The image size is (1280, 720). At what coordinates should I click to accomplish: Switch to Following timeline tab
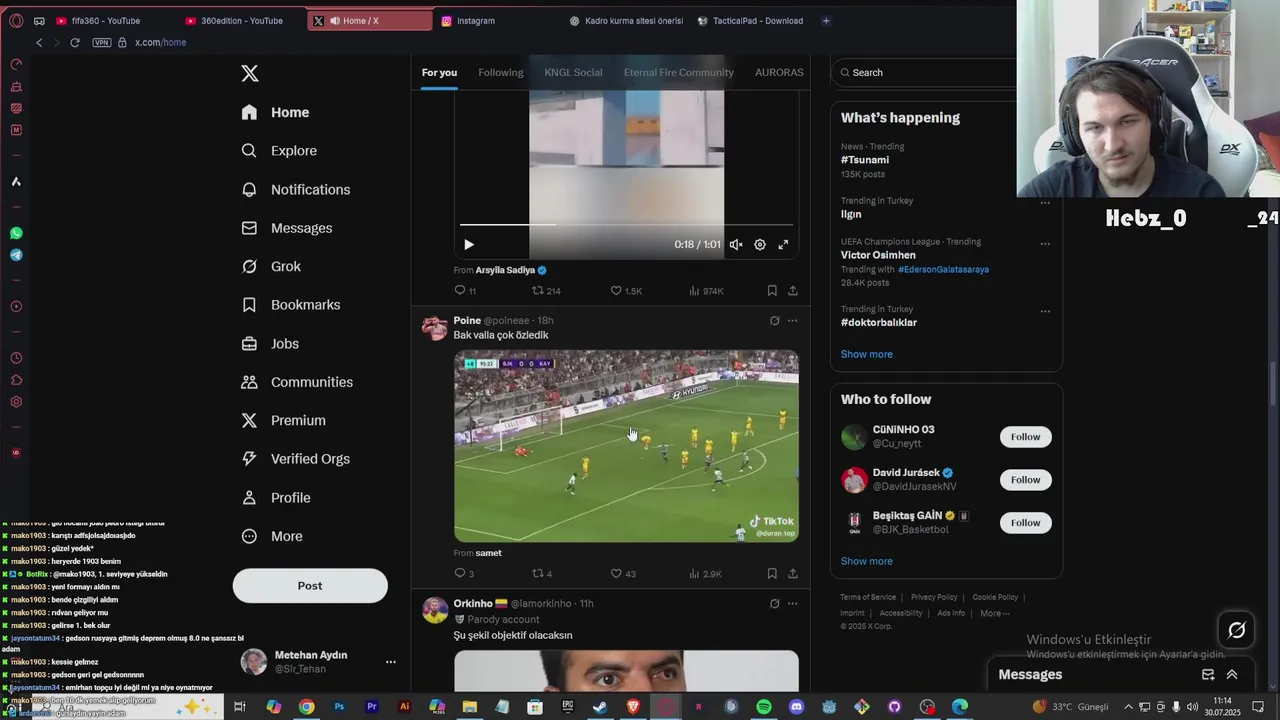pos(500,72)
